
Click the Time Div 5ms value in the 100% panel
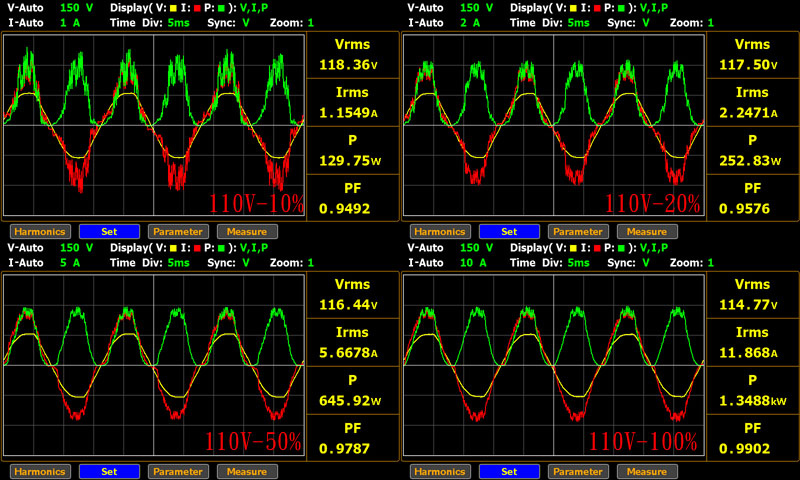pyautogui.click(x=579, y=263)
